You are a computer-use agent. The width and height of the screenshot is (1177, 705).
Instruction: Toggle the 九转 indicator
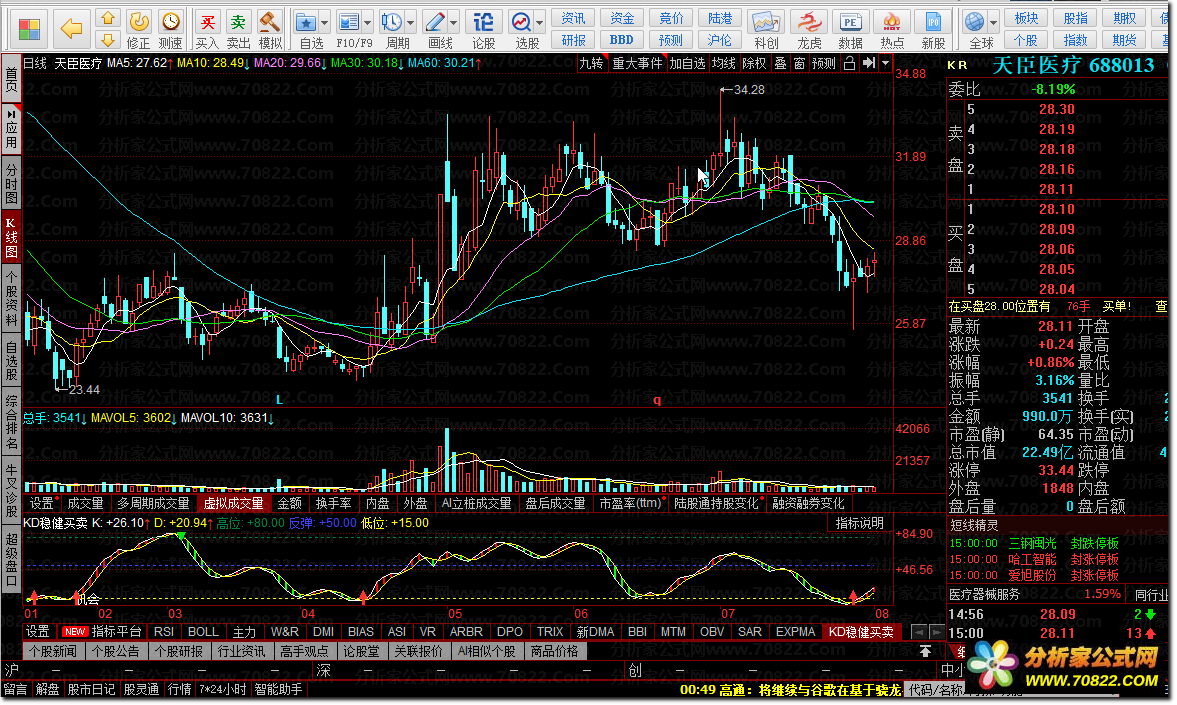click(x=591, y=63)
